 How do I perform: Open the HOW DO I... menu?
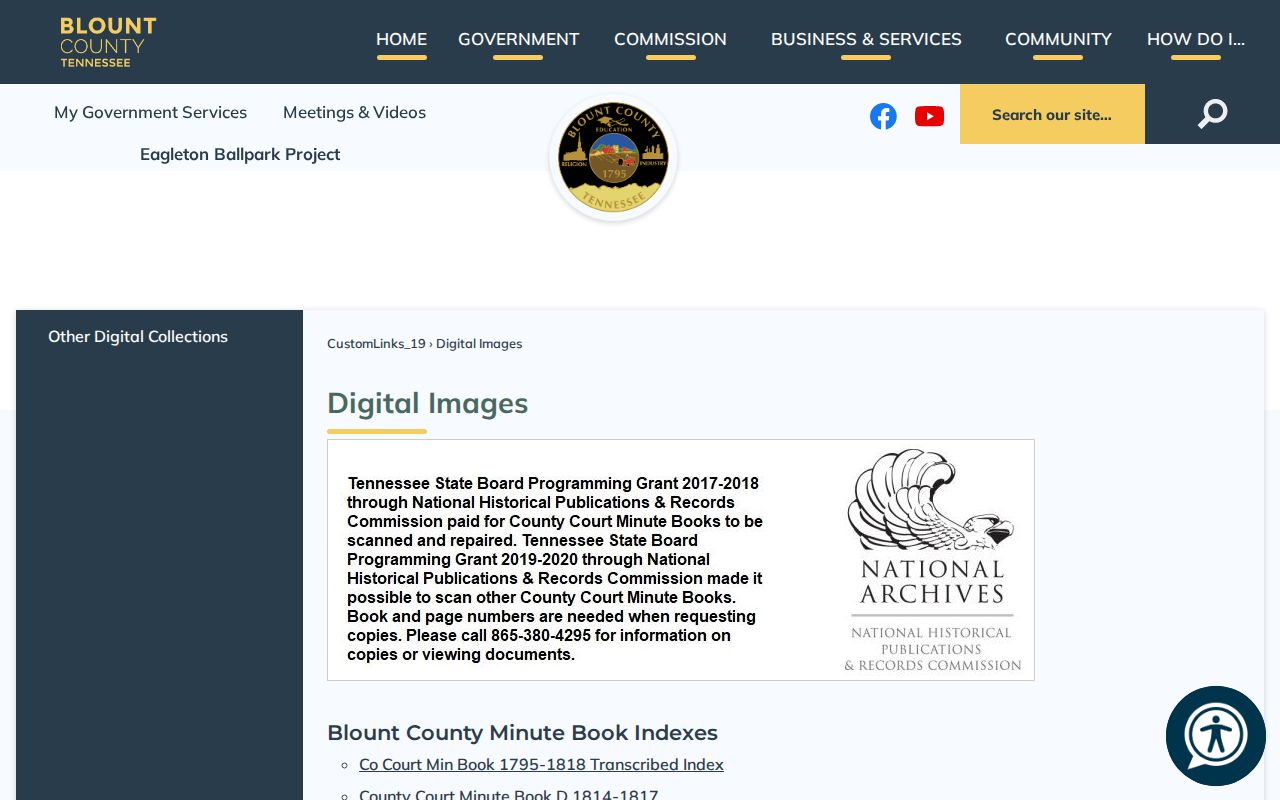(1196, 40)
